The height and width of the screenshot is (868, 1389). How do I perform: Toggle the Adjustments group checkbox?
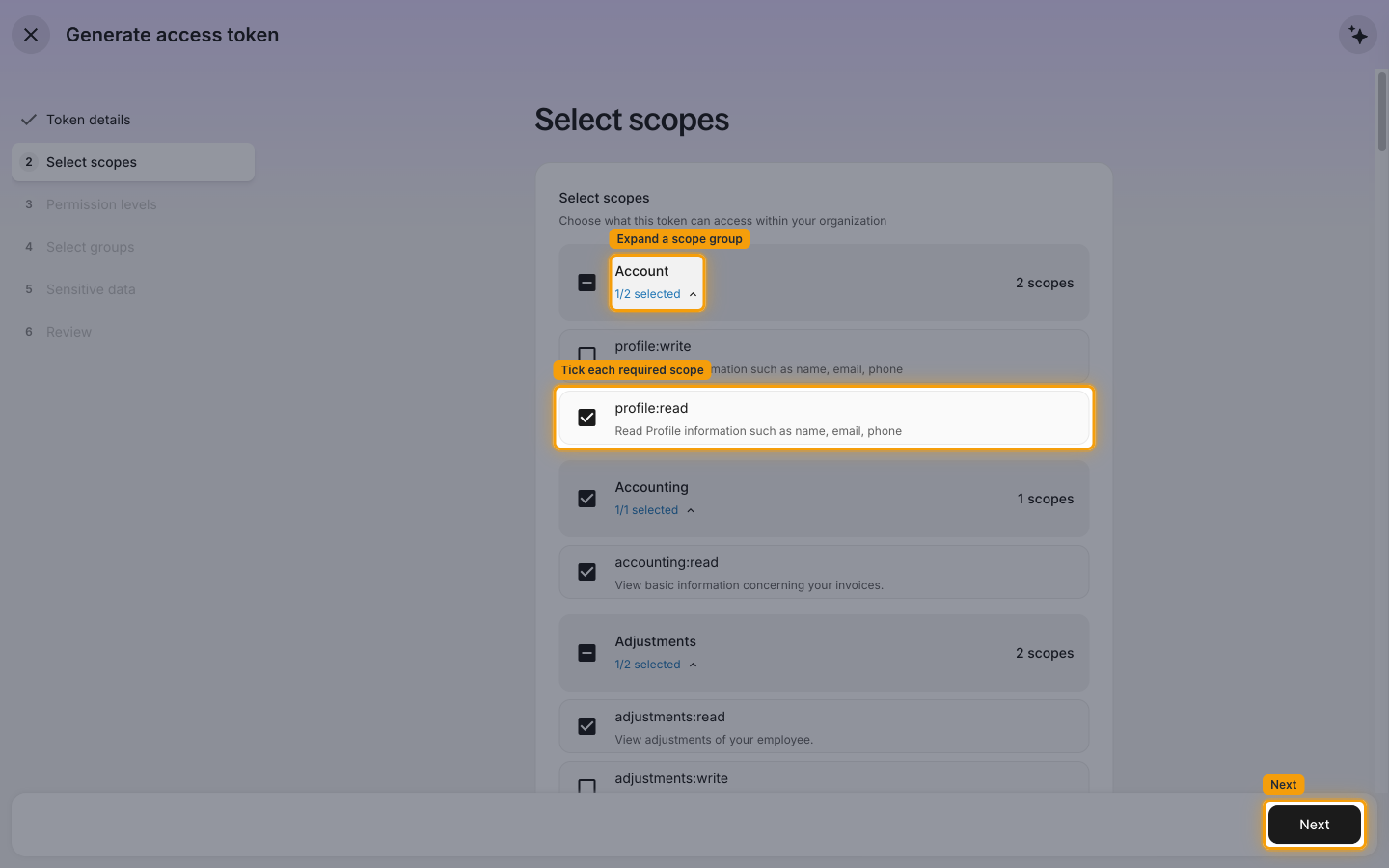tap(586, 653)
